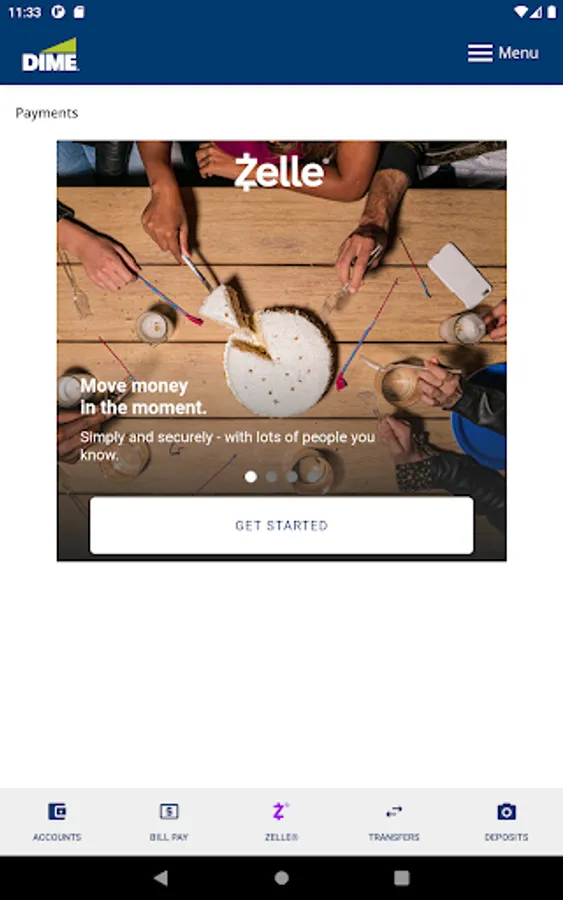The height and width of the screenshot is (900, 563).
Task: Open the Accounts wallet icon
Action: [x=57, y=812]
